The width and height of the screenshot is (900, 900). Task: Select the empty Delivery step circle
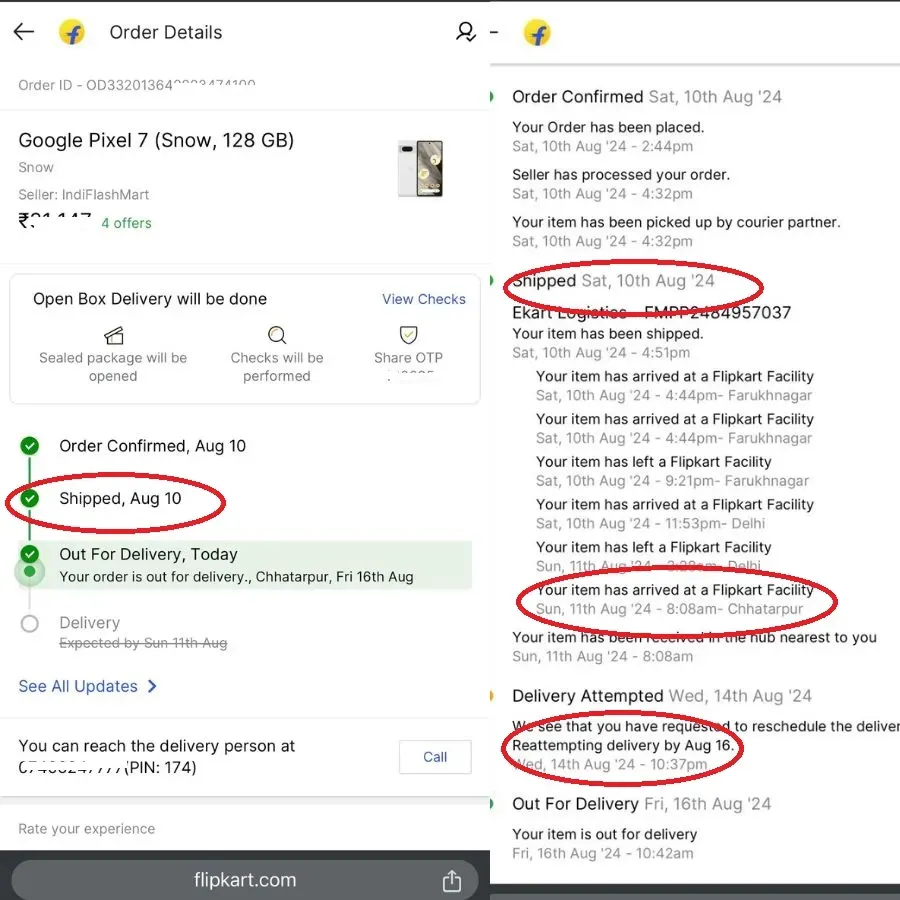point(30,623)
